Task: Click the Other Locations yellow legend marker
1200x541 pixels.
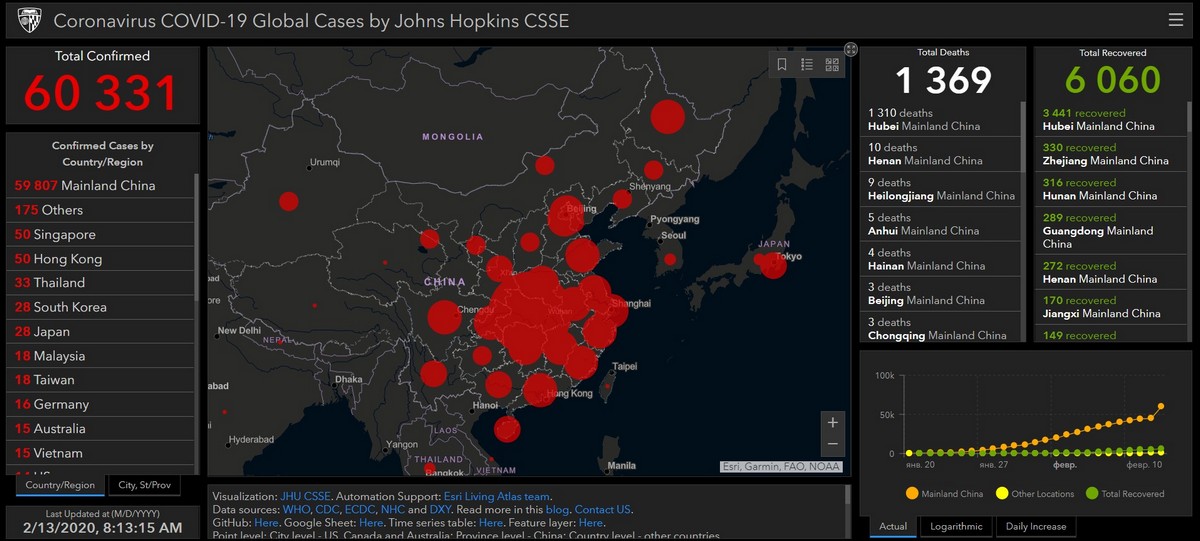Action: 1002,493
